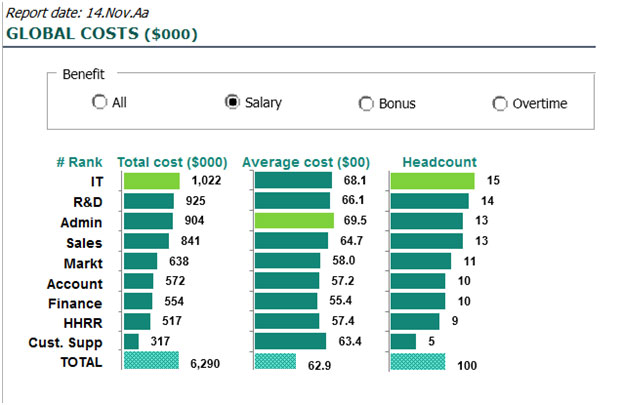
Task: Click the 925 total cost value
Action: 196,201
